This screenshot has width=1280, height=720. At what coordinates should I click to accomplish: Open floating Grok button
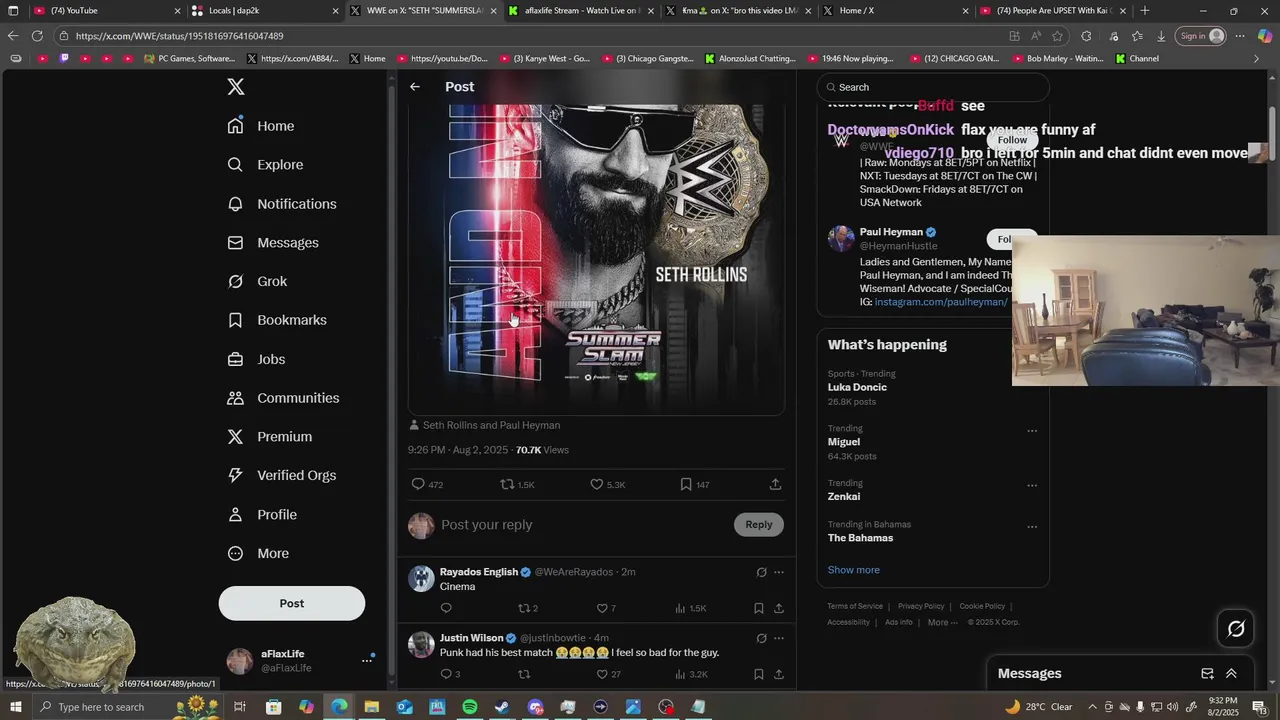click(1236, 629)
